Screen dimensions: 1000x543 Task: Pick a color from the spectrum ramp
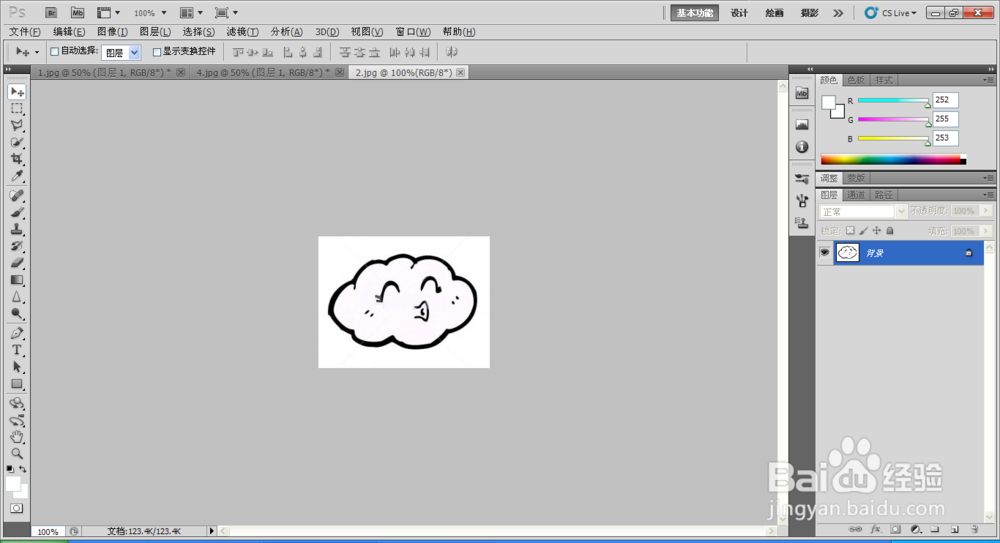[x=893, y=160]
